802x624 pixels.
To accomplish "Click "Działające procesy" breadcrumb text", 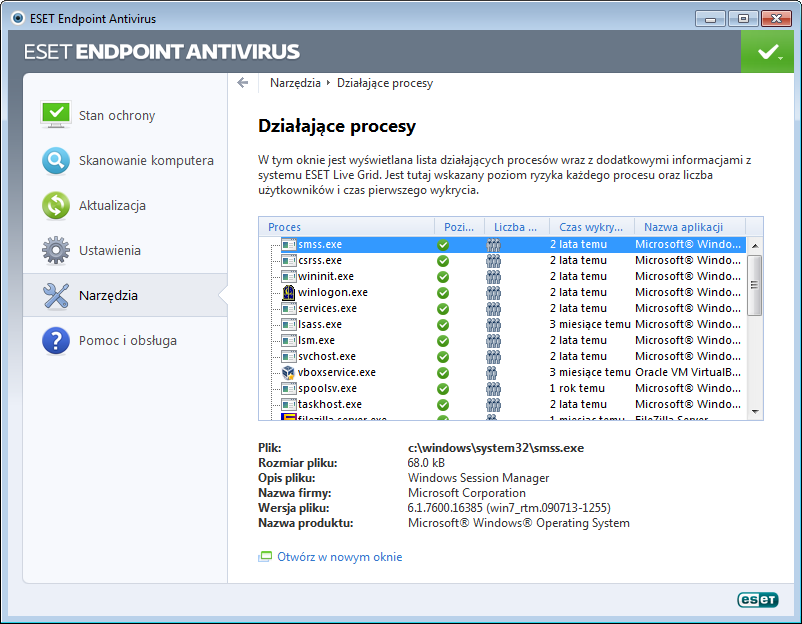I will point(385,83).
